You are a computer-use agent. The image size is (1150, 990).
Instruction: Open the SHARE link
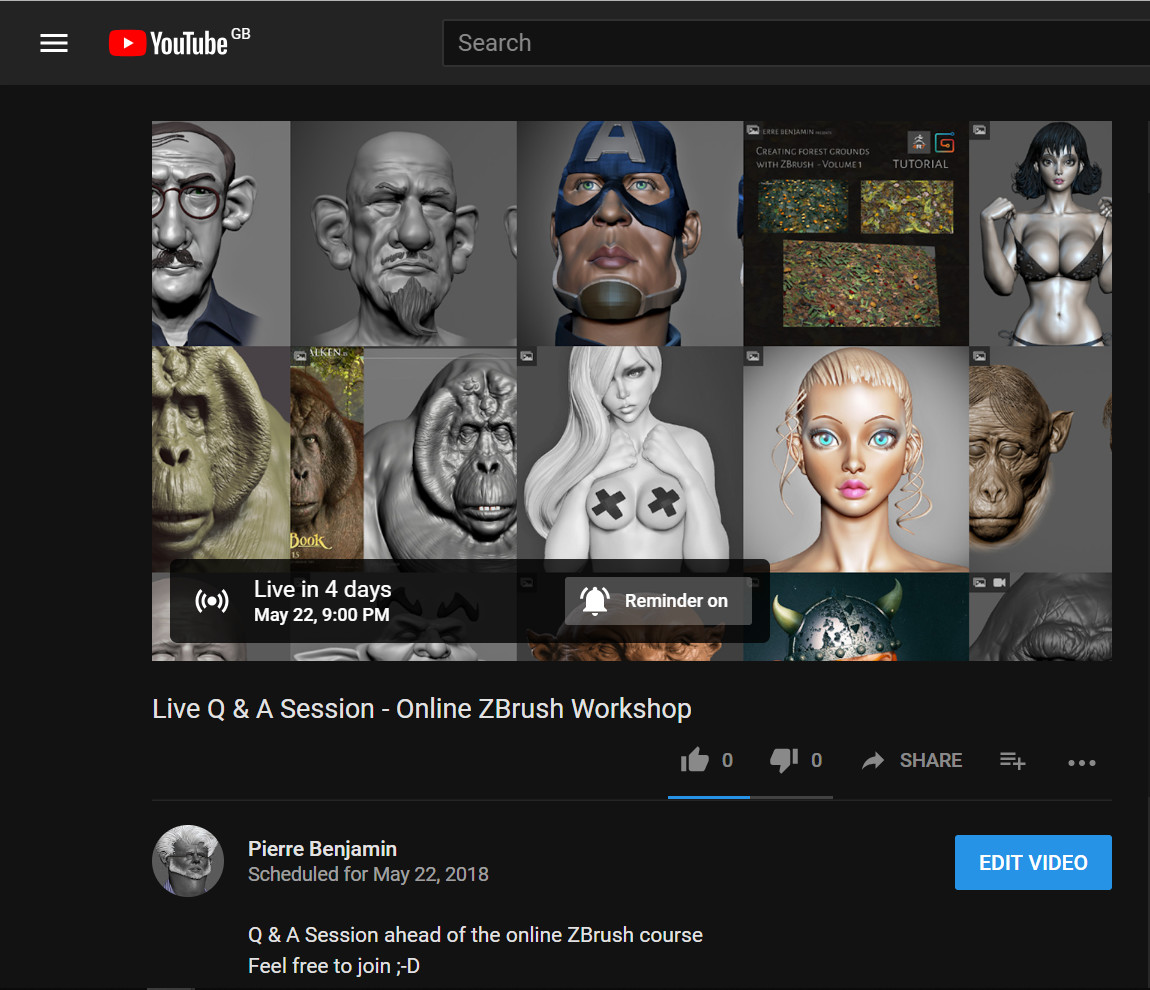click(x=931, y=760)
